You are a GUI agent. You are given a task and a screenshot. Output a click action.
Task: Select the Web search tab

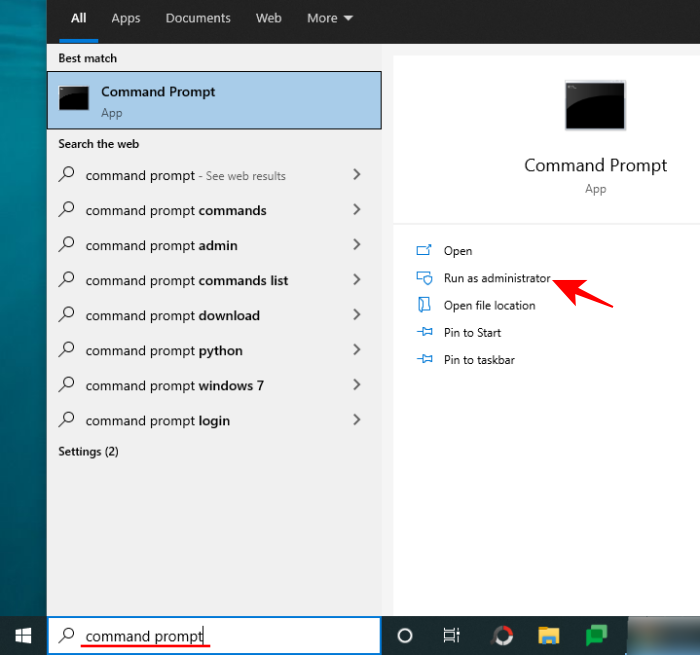point(269,18)
